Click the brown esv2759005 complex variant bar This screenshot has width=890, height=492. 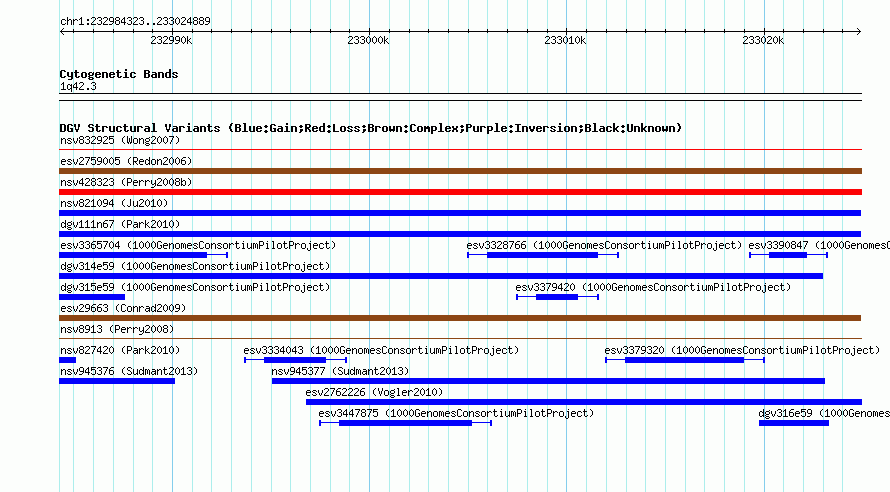[x=460, y=171]
